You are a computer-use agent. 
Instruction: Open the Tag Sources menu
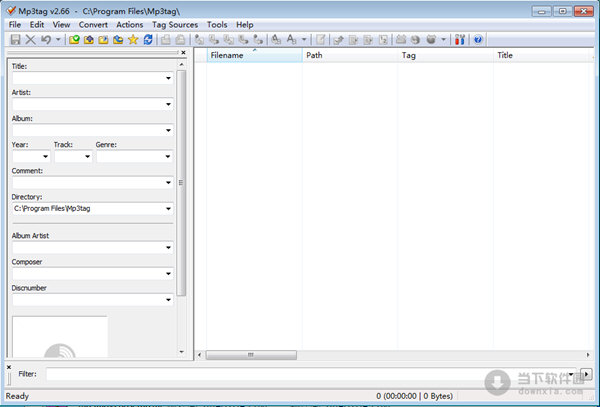[x=175, y=25]
